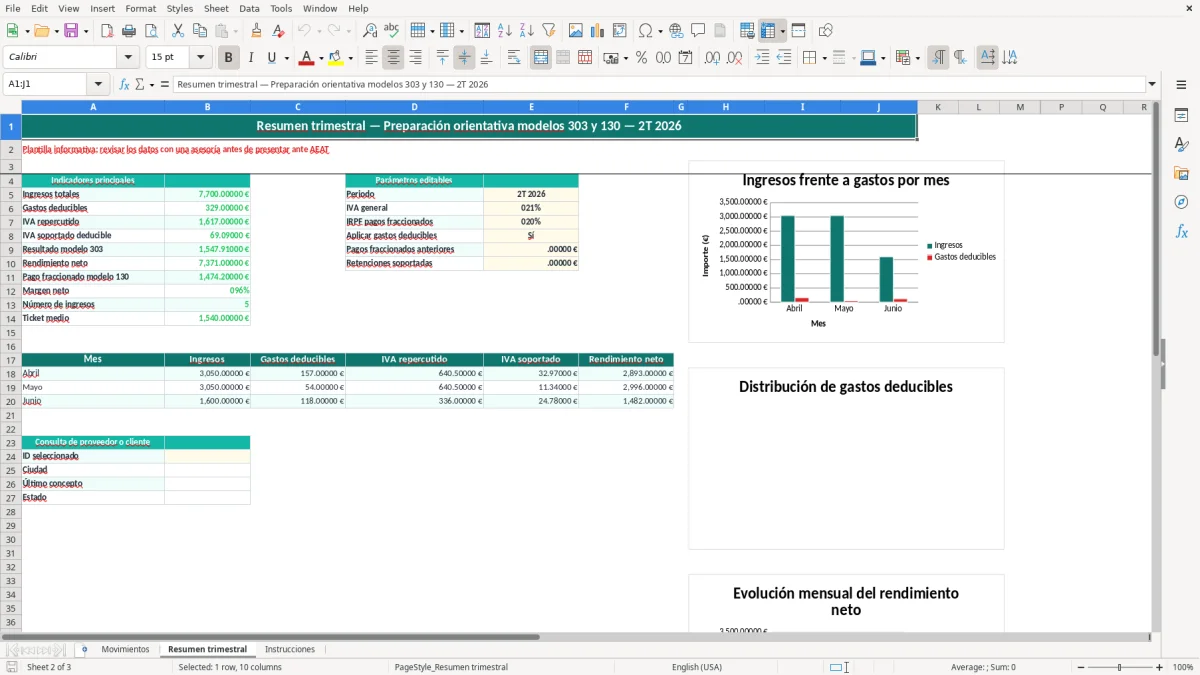The width and height of the screenshot is (1200, 675).
Task: Click Increase Indent icon
Action: (762, 58)
